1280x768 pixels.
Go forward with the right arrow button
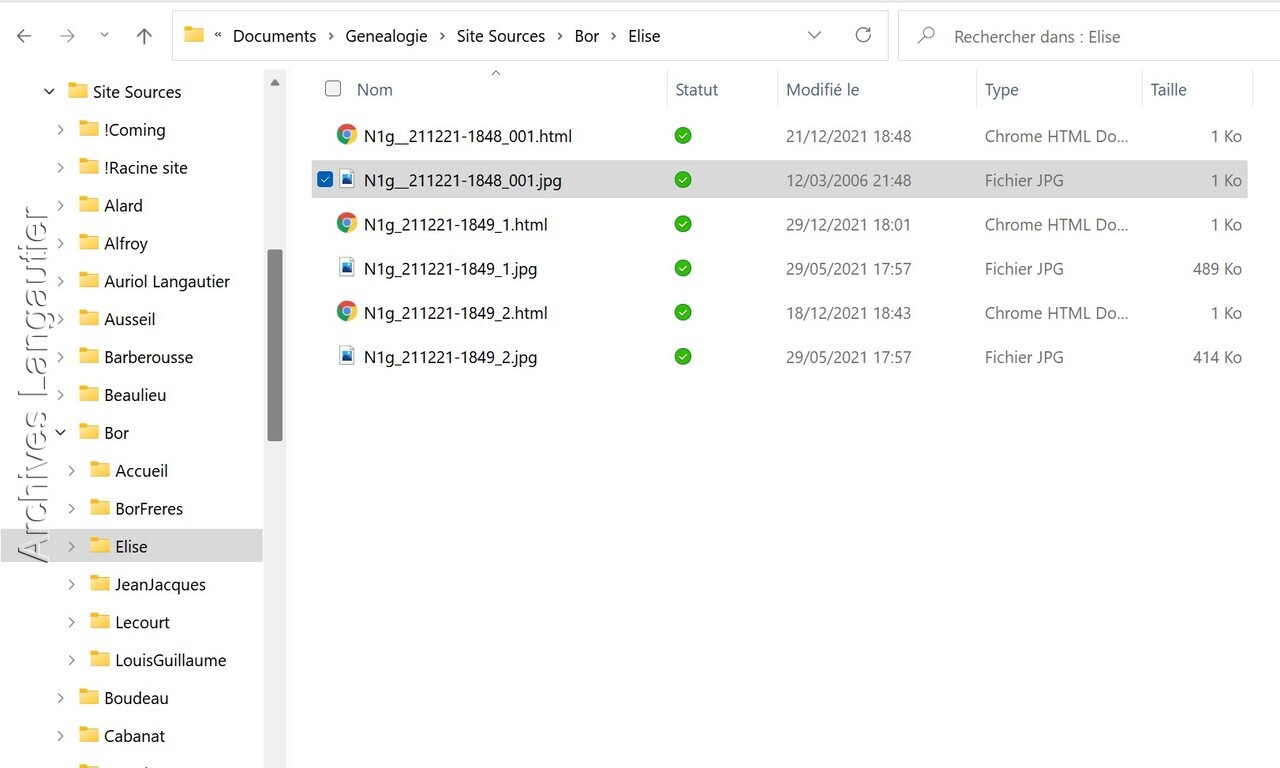point(67,36)
